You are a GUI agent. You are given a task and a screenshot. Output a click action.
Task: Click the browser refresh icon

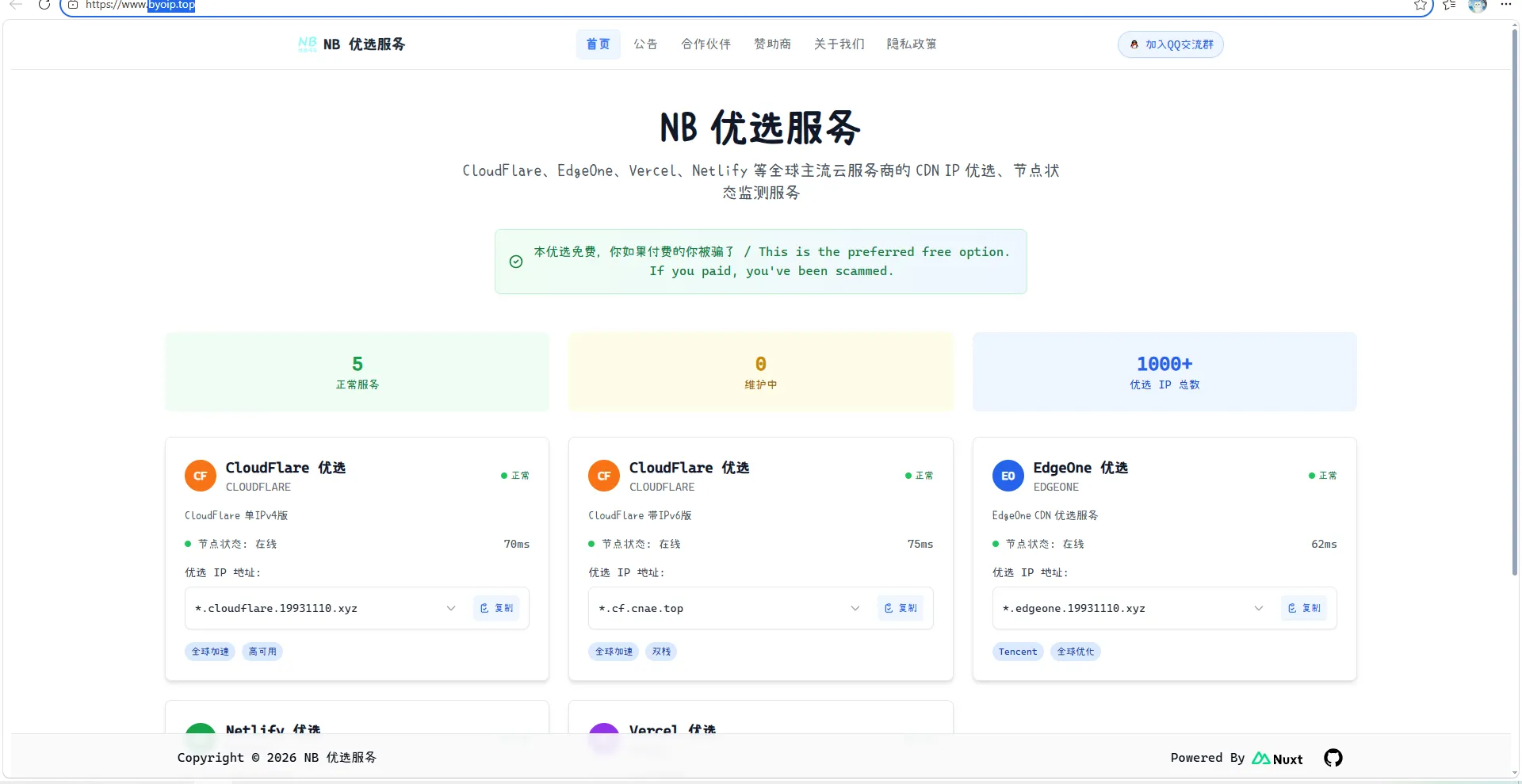coord(44,5)
